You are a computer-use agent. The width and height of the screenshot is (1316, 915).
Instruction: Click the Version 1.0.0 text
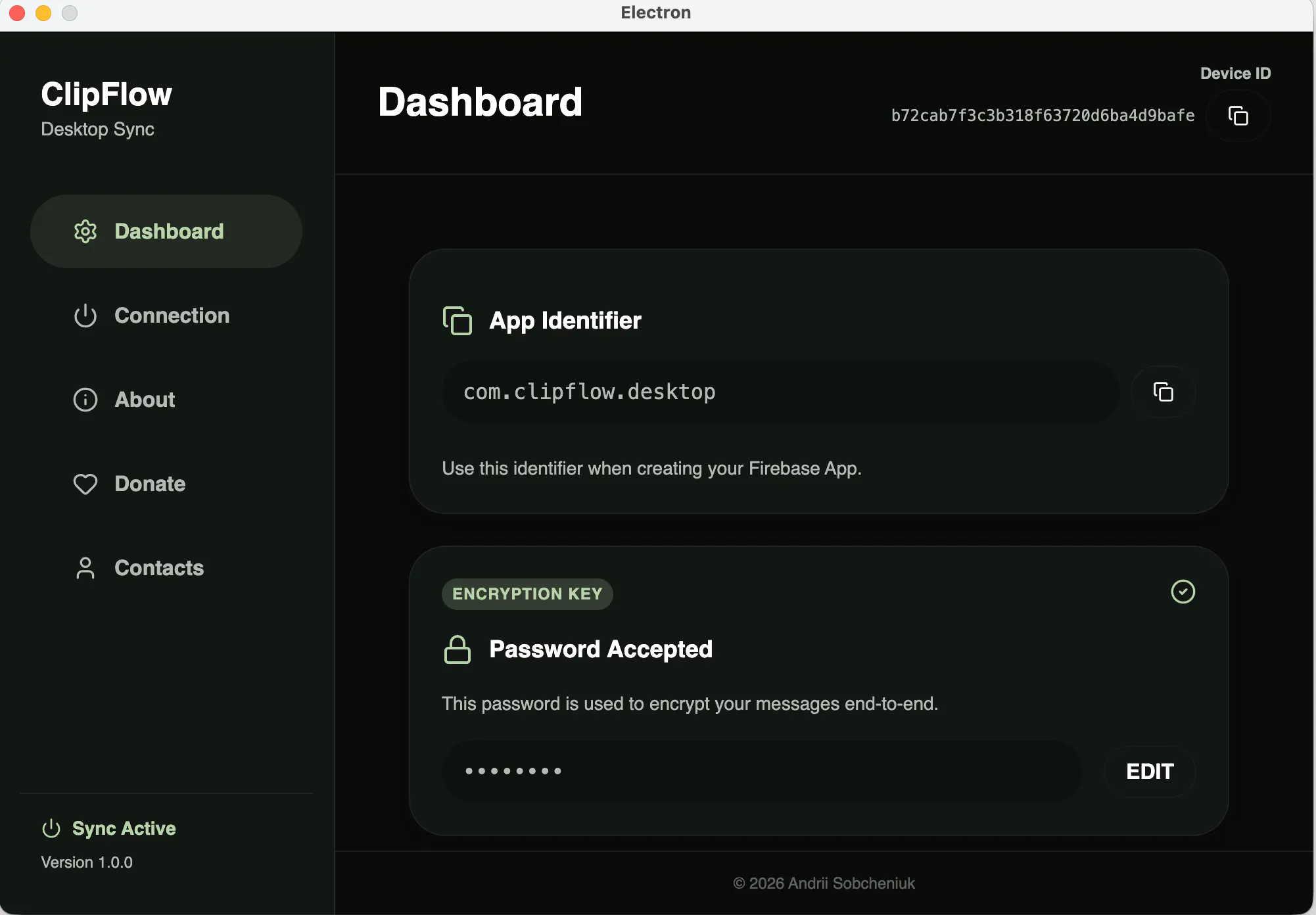tap(87, 862)
